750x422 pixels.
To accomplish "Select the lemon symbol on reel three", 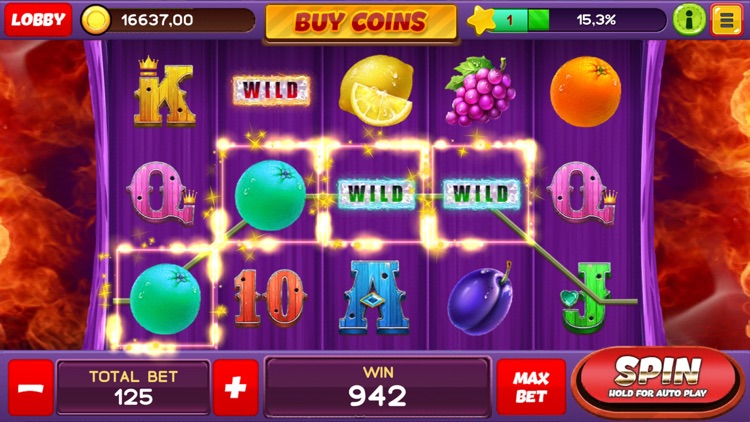I will pos(376,91).
